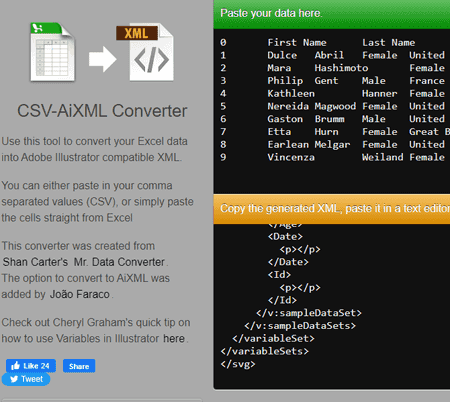Click the </v:sampleDataSets> line in output

(x=300, y=326)
